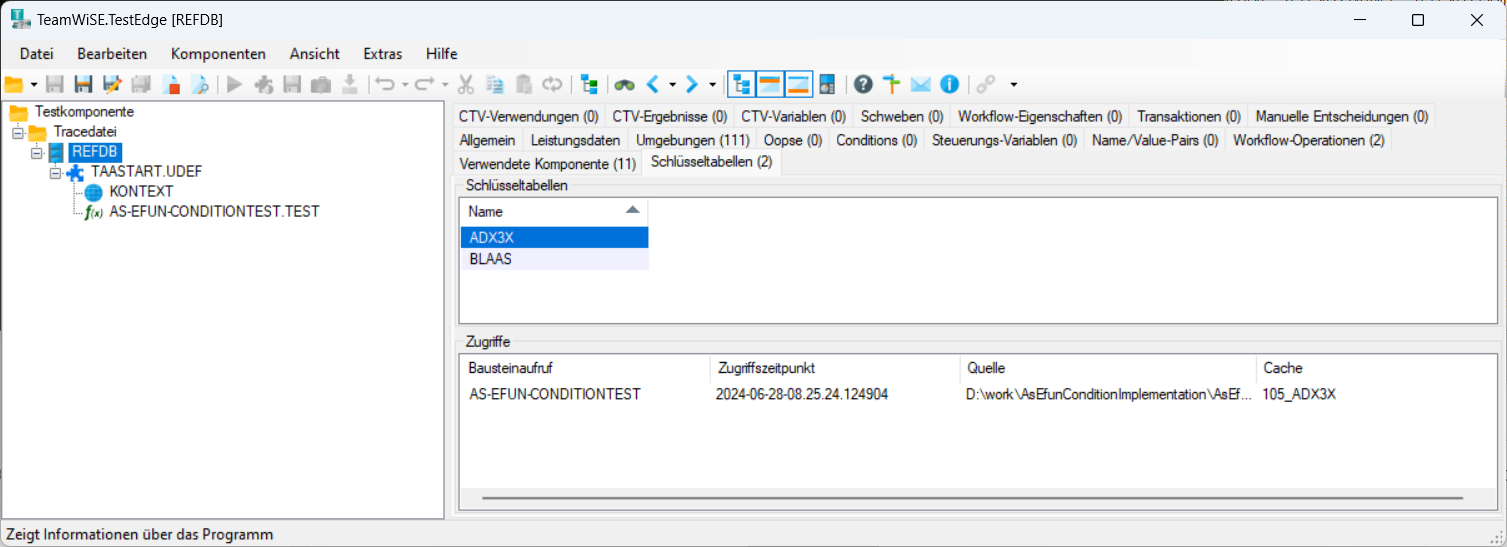
Task: Click the binoculars search icon in toolbar
Action: click(x=625, y=84)
